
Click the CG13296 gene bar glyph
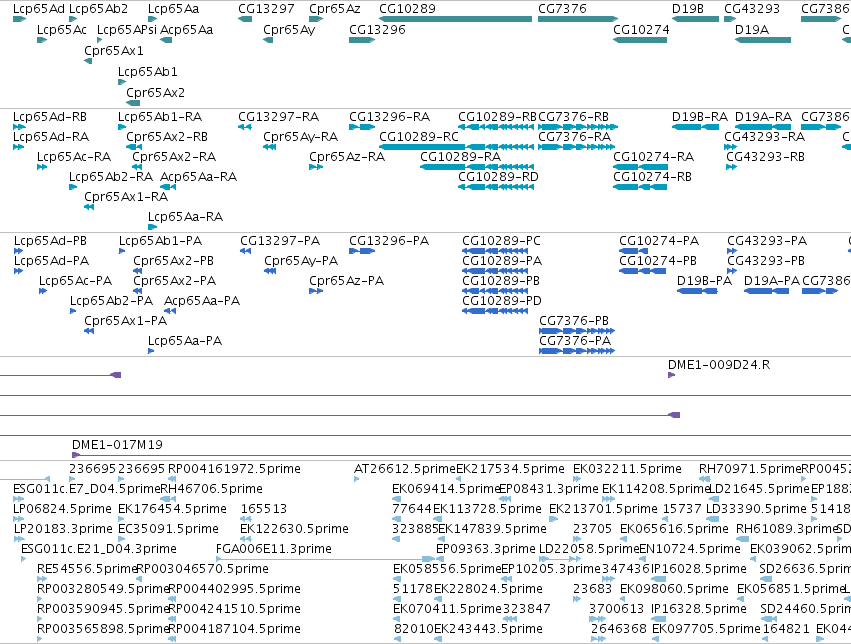tap(362, 40)
